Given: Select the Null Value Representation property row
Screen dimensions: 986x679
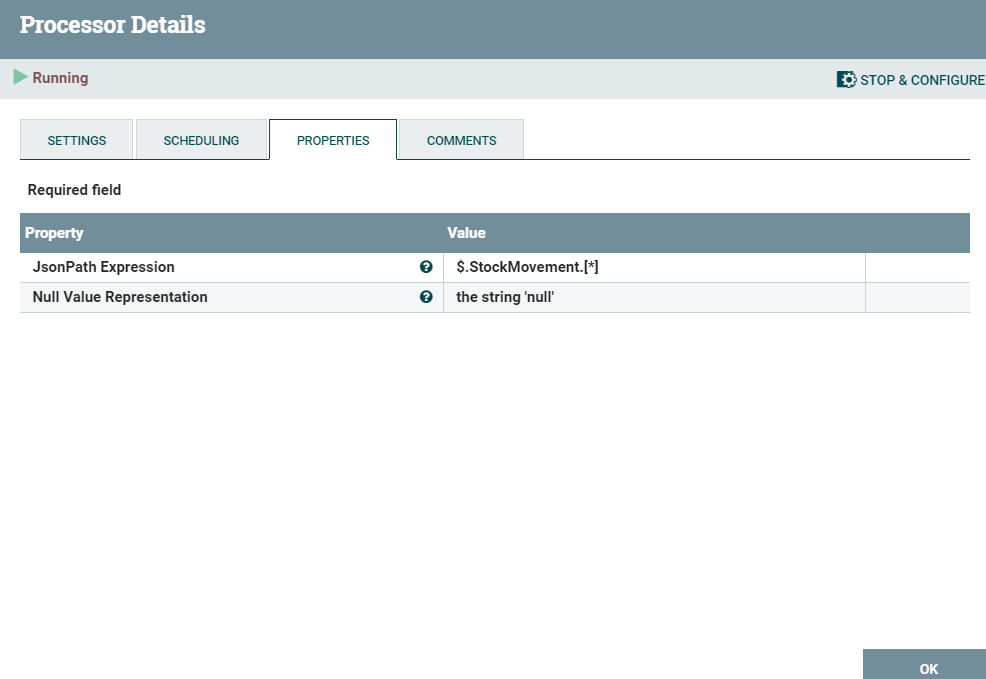Looking at the screenshot, I should pyautogui.click(x=119, y=297).
